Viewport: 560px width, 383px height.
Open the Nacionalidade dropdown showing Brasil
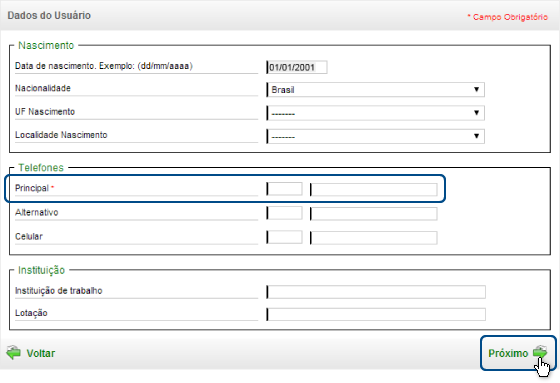click(375, 90)
